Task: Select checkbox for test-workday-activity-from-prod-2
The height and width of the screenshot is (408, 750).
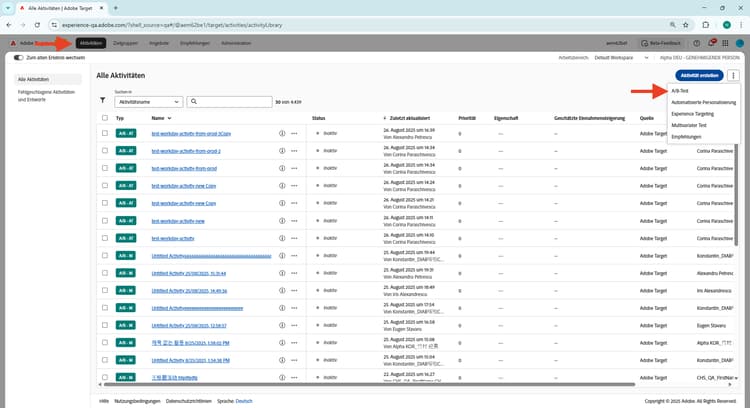Action: click(x=105, y=151)
